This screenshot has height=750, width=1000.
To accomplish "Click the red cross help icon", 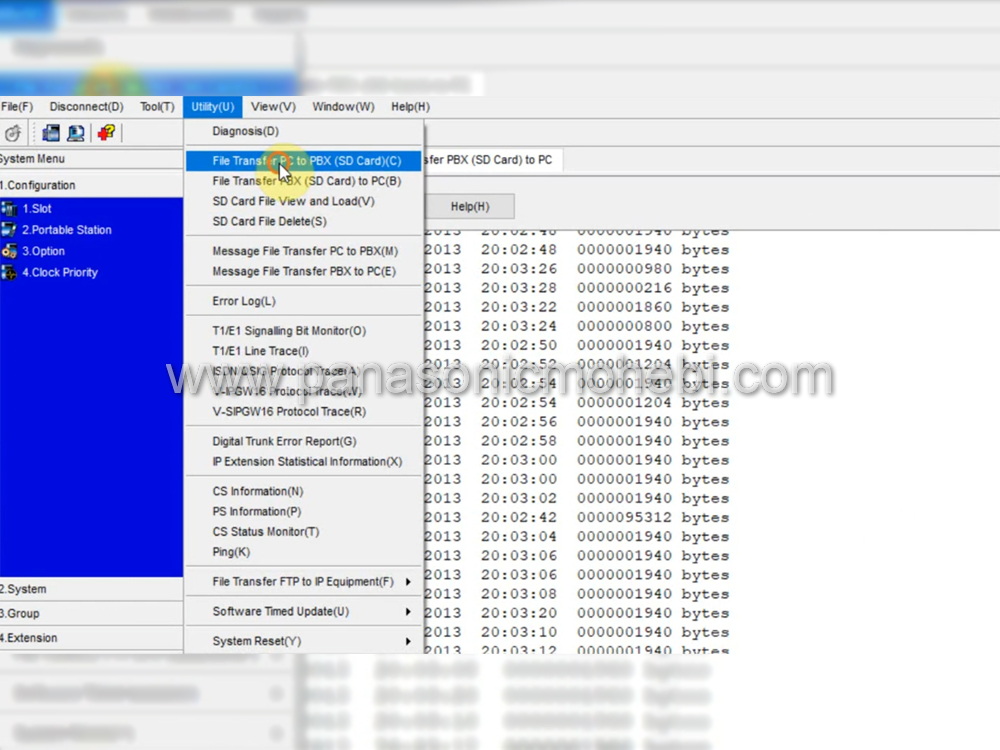I will tap(106, 133).
